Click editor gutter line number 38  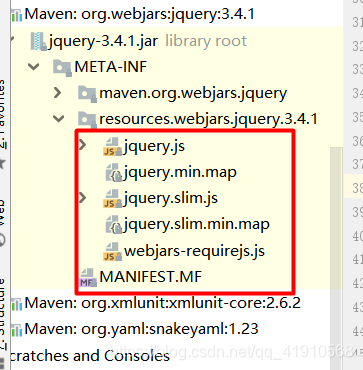point(358,188)
